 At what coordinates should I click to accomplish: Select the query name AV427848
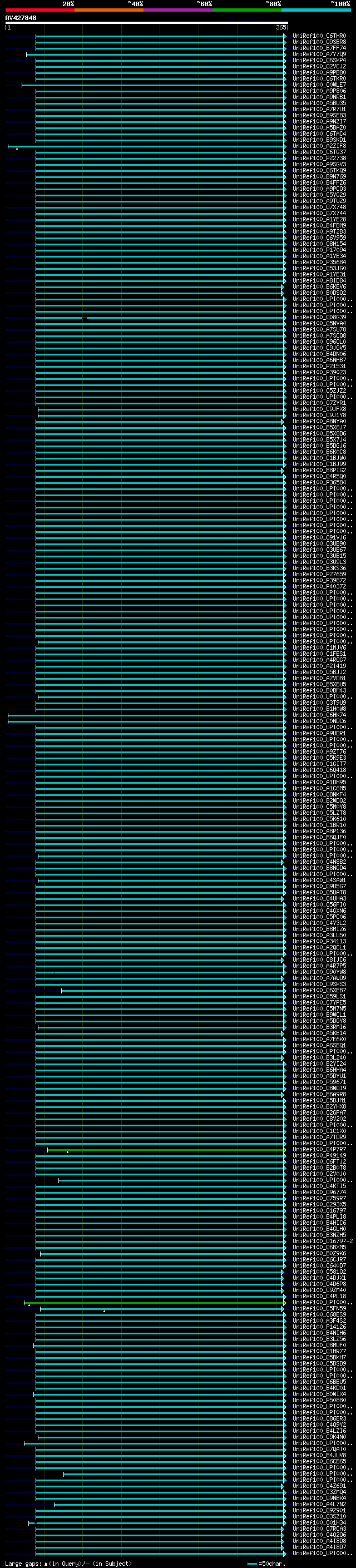point(21,18)
